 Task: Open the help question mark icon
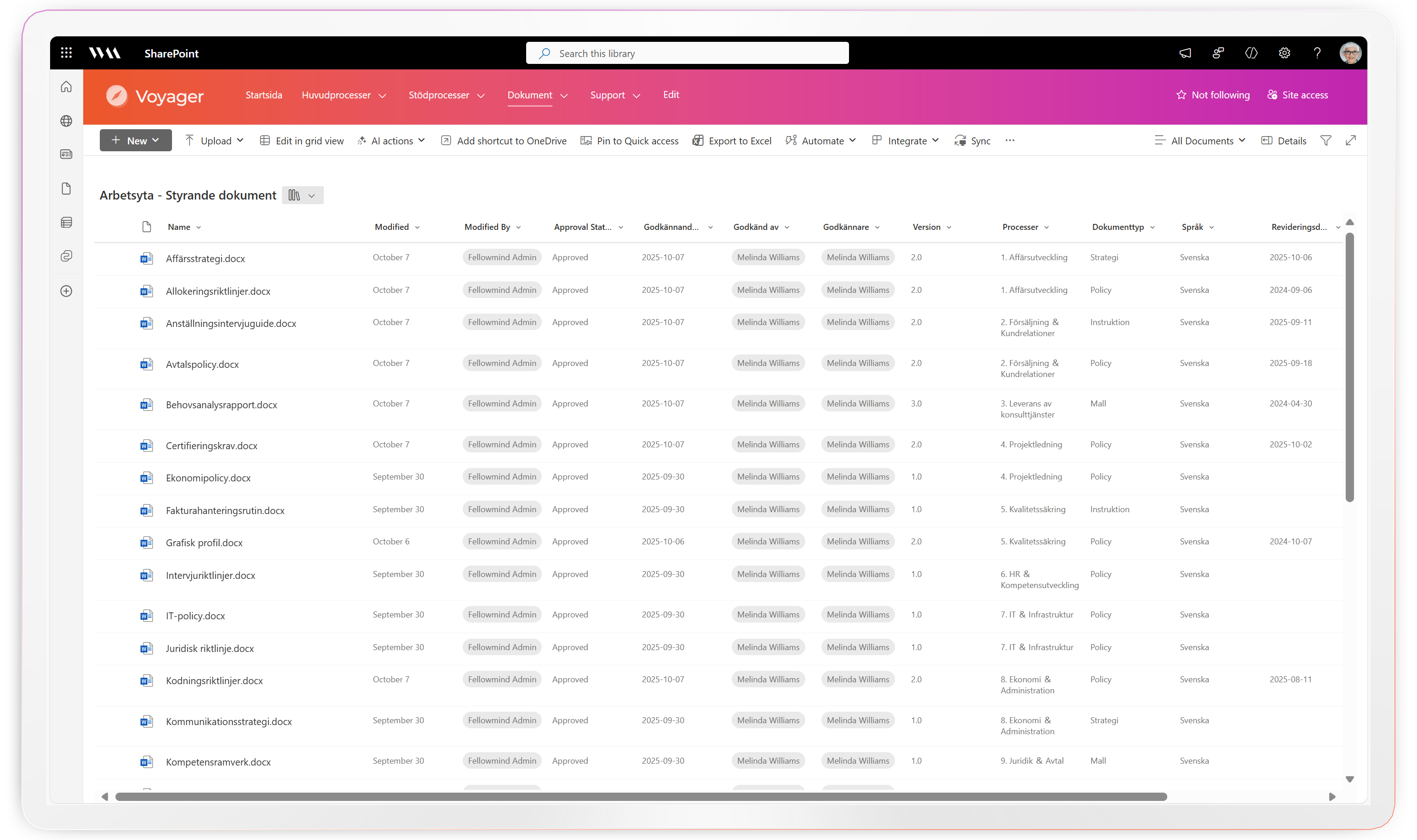point(1317,52)
